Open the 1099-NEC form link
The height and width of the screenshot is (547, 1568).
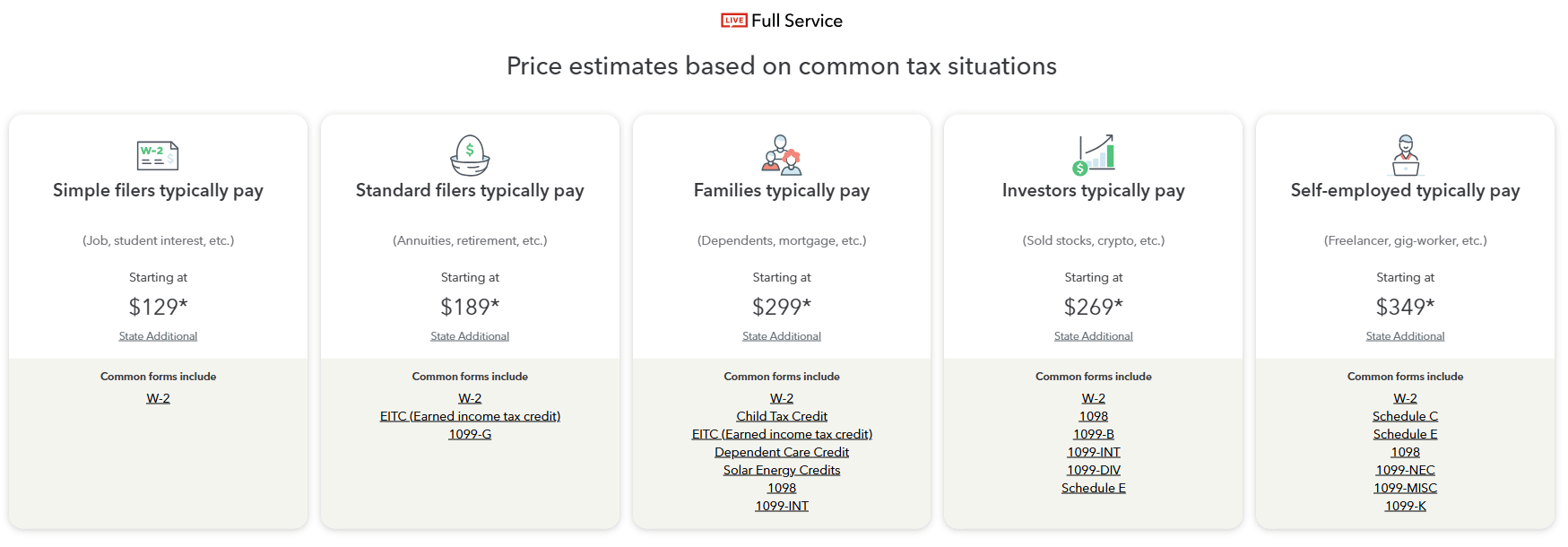(x=1405, y=470)
